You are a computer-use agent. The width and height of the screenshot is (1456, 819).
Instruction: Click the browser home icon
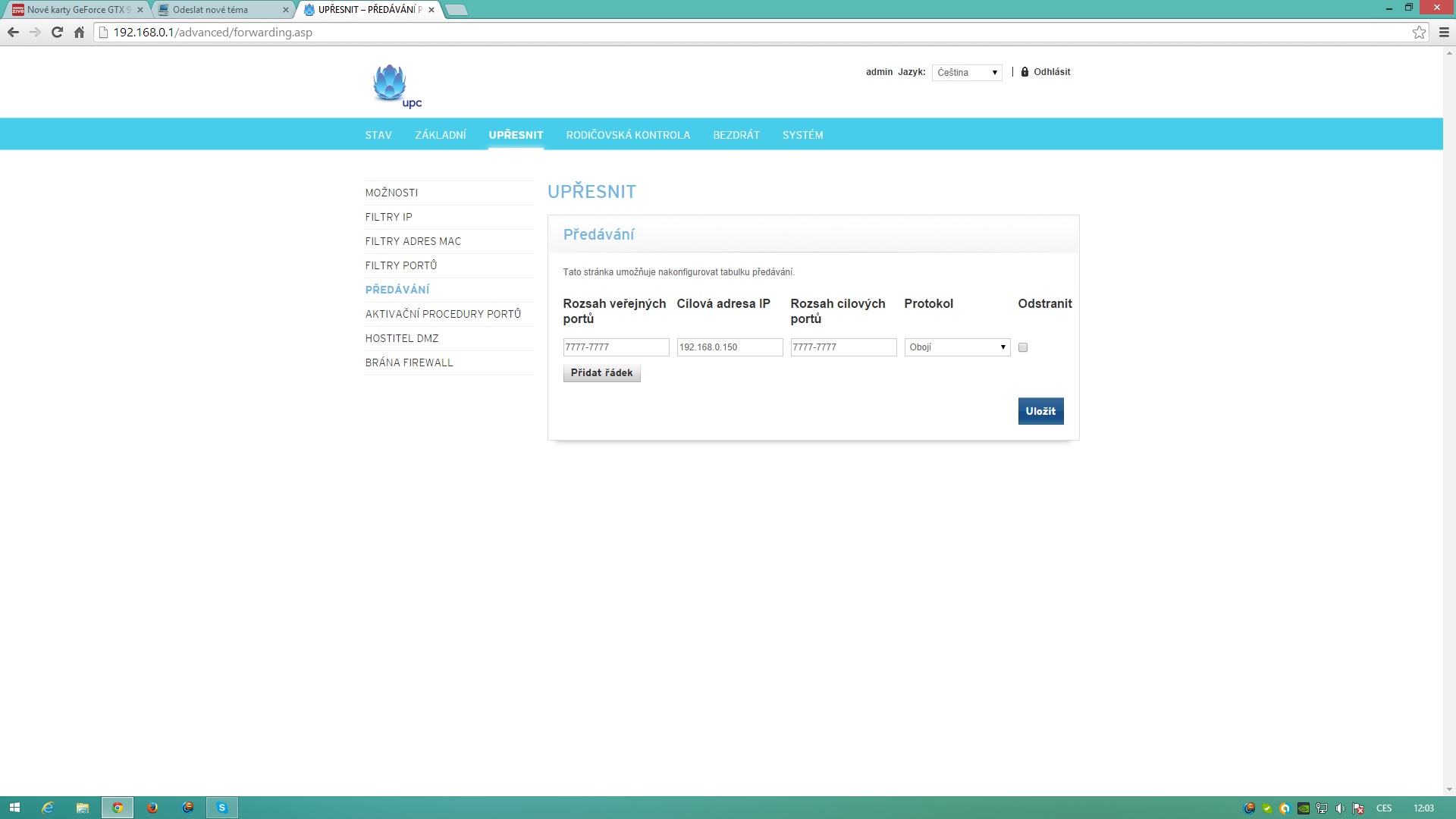[79, 33]
